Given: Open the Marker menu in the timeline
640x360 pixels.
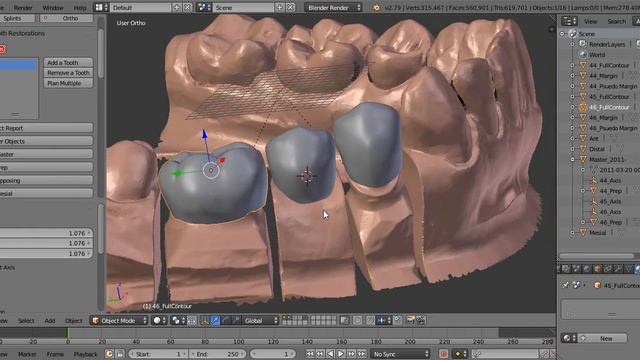Looking at the screenshot, I should pyautogui.click(x=27, y=354).
